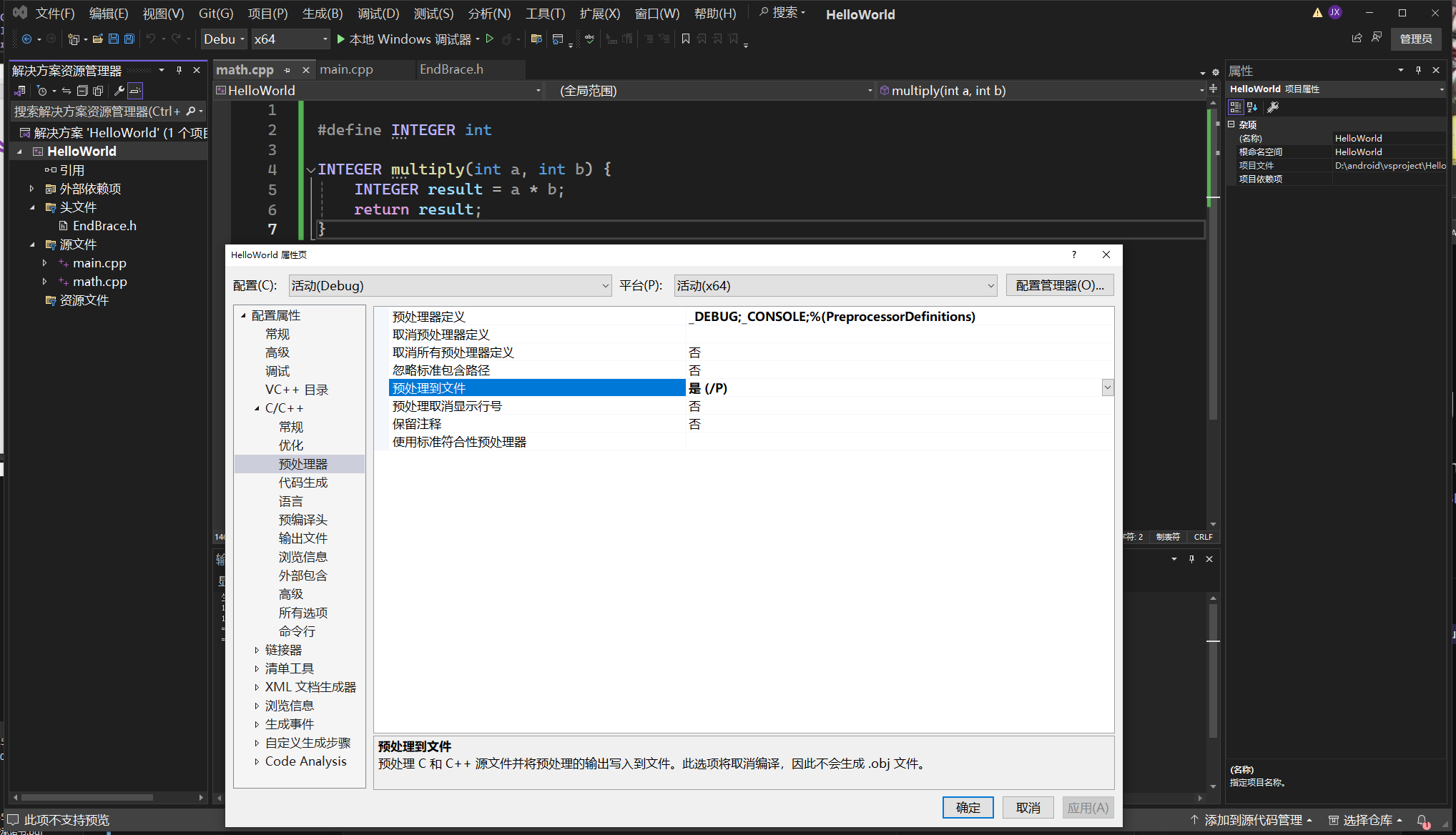Viewport: 1456px width, 835px height.
Task: Click the 确定 button
Action: (x=968, y=807)
